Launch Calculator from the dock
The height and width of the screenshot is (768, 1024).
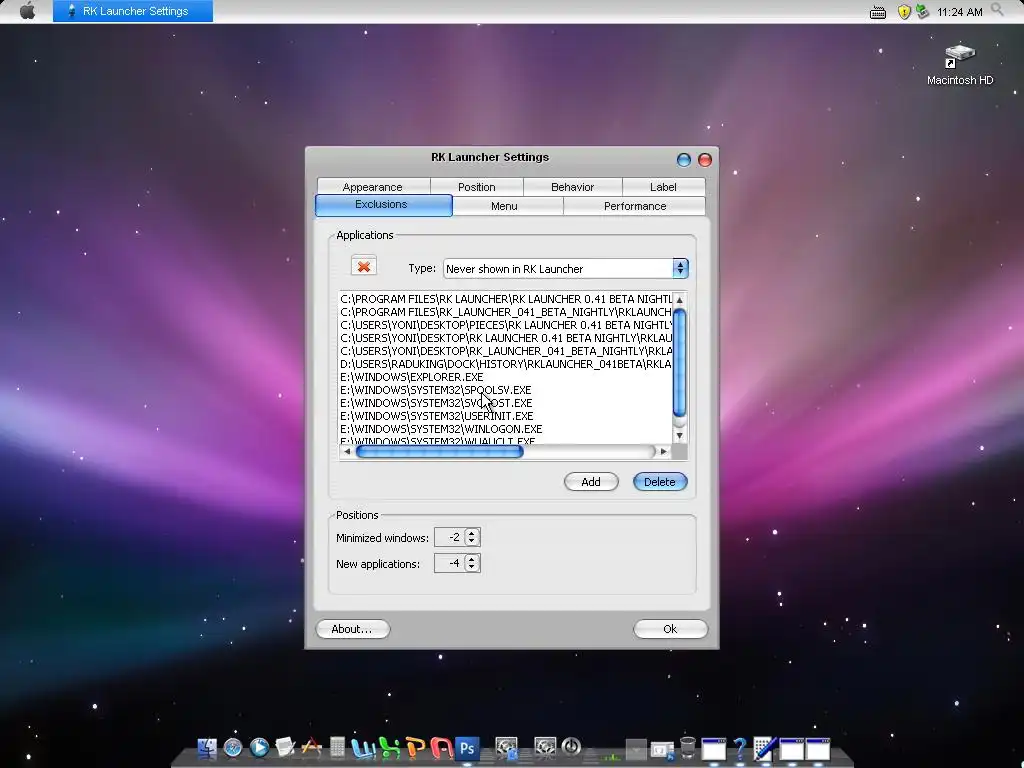coord(338,747)
